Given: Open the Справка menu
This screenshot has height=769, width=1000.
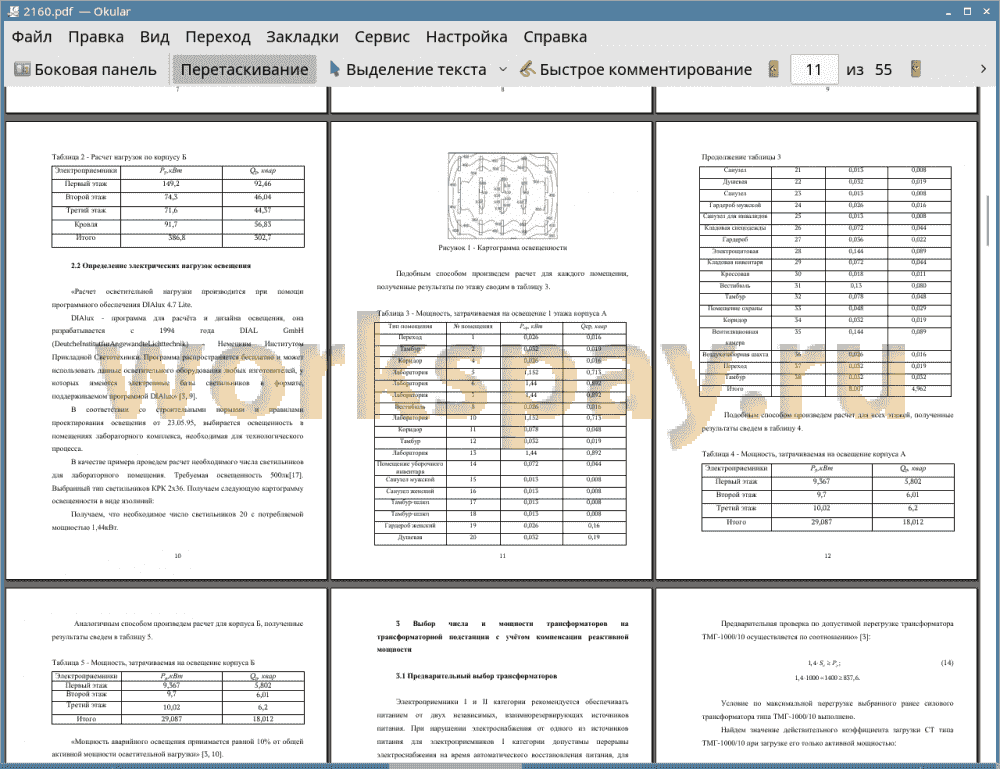Looking at the screenshot, I should [x=555, y=37].
